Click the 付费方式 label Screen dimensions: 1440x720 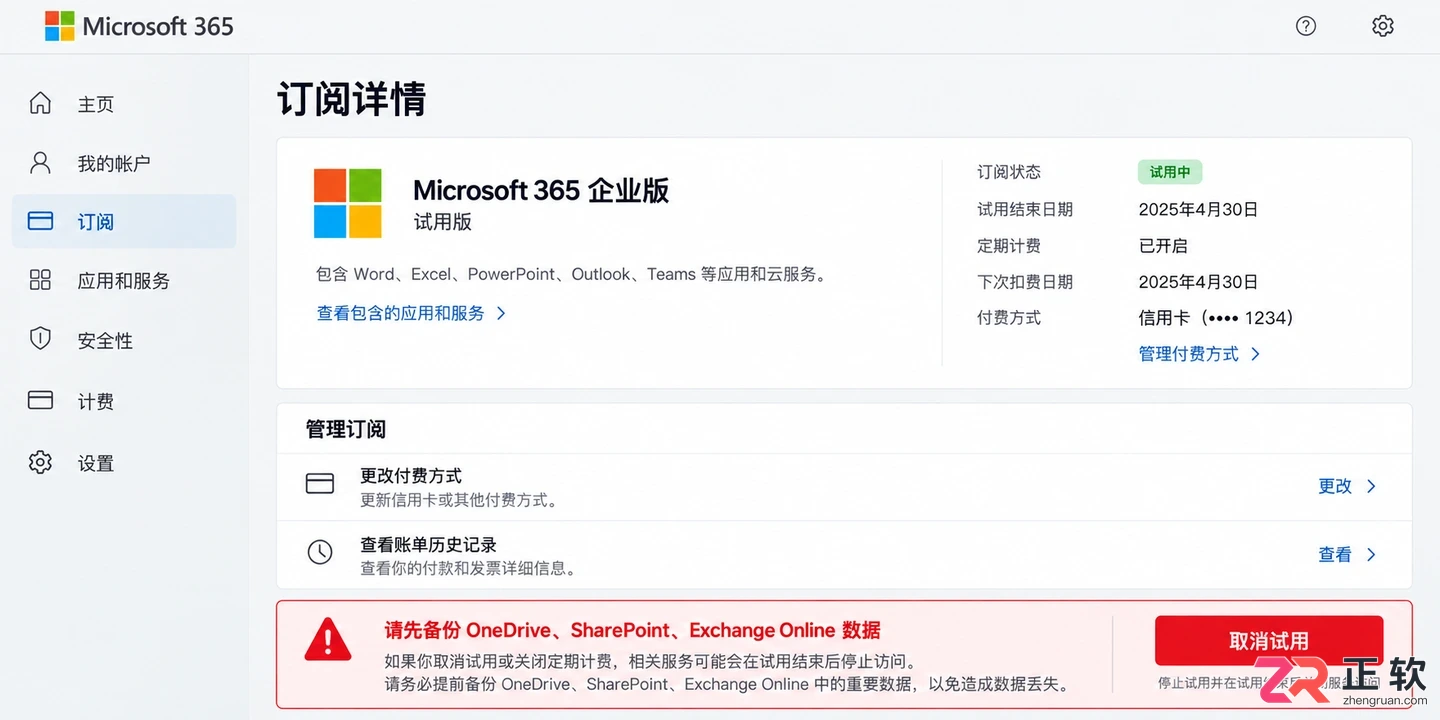click(1009, 318)
